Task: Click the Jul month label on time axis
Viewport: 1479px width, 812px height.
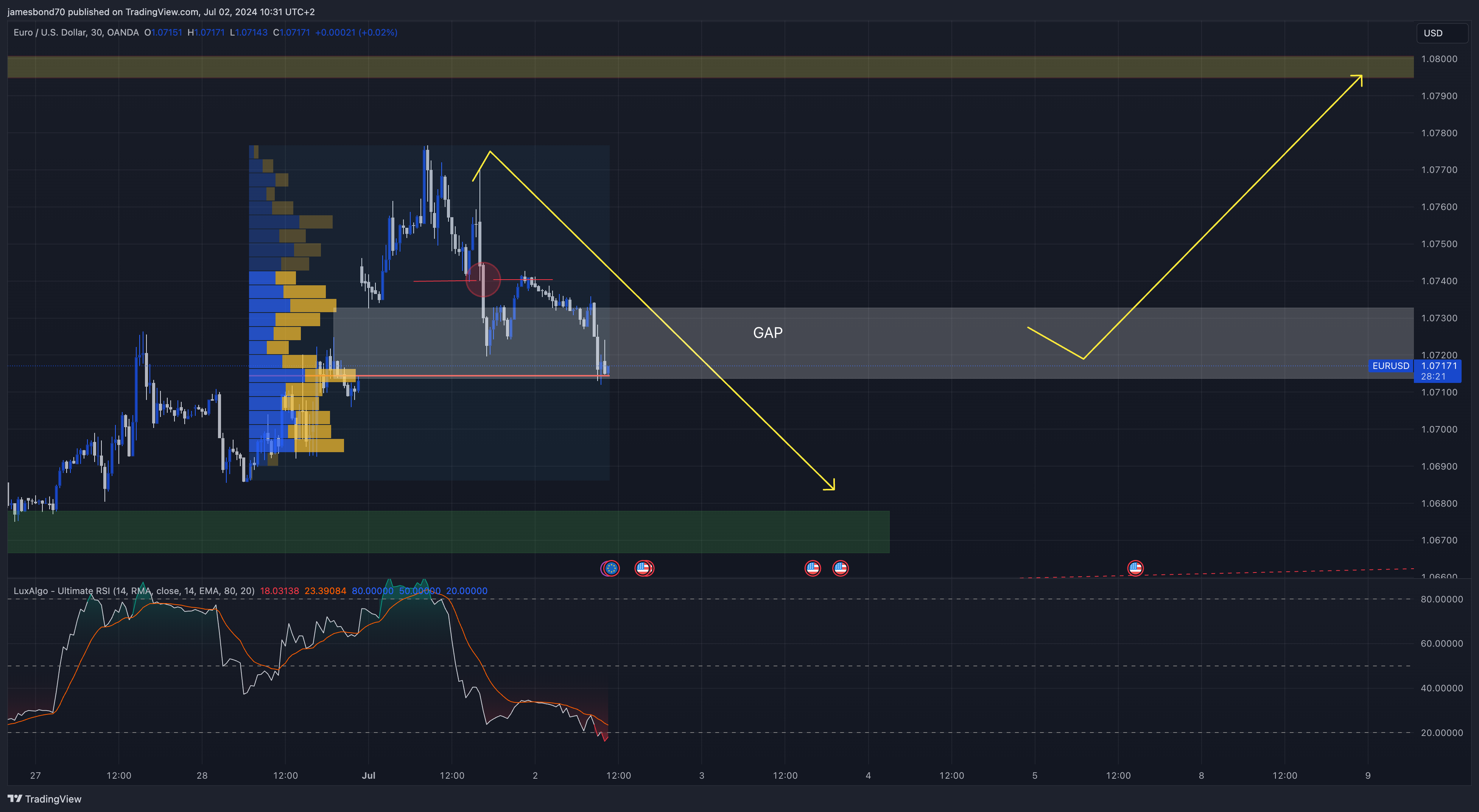Action: 369,775
